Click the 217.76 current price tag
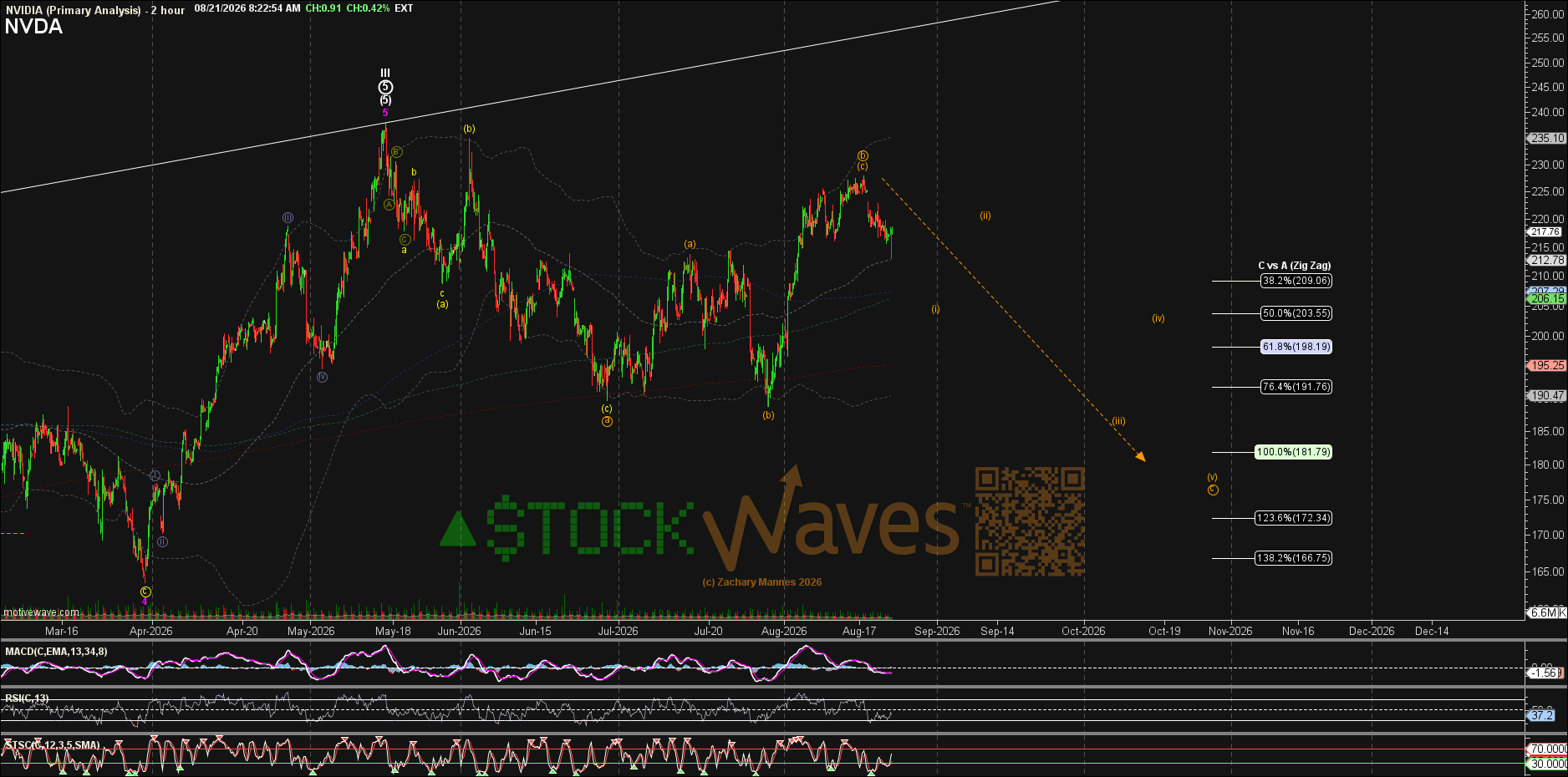This screenshot has height=777, width=1568. [1545, 232]
